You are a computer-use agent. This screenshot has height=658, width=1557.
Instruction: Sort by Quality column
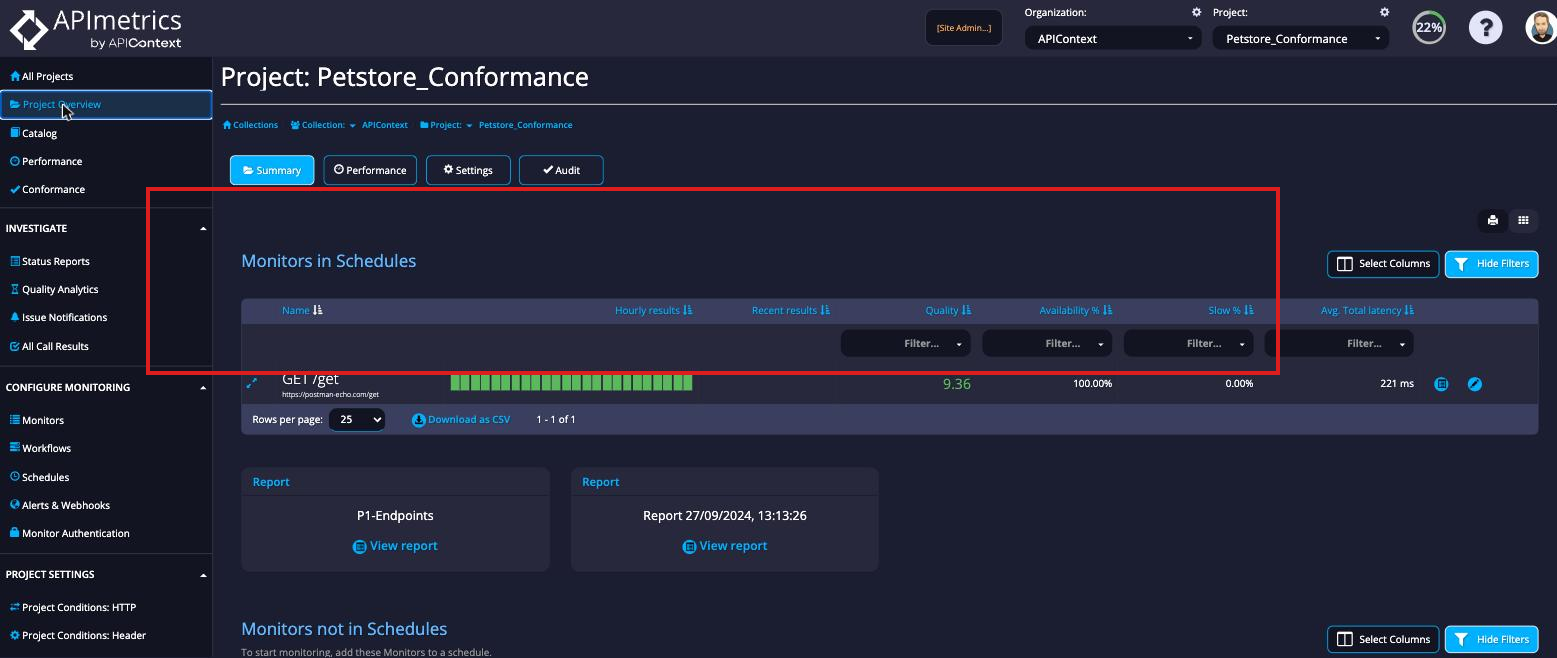[948, 310]
